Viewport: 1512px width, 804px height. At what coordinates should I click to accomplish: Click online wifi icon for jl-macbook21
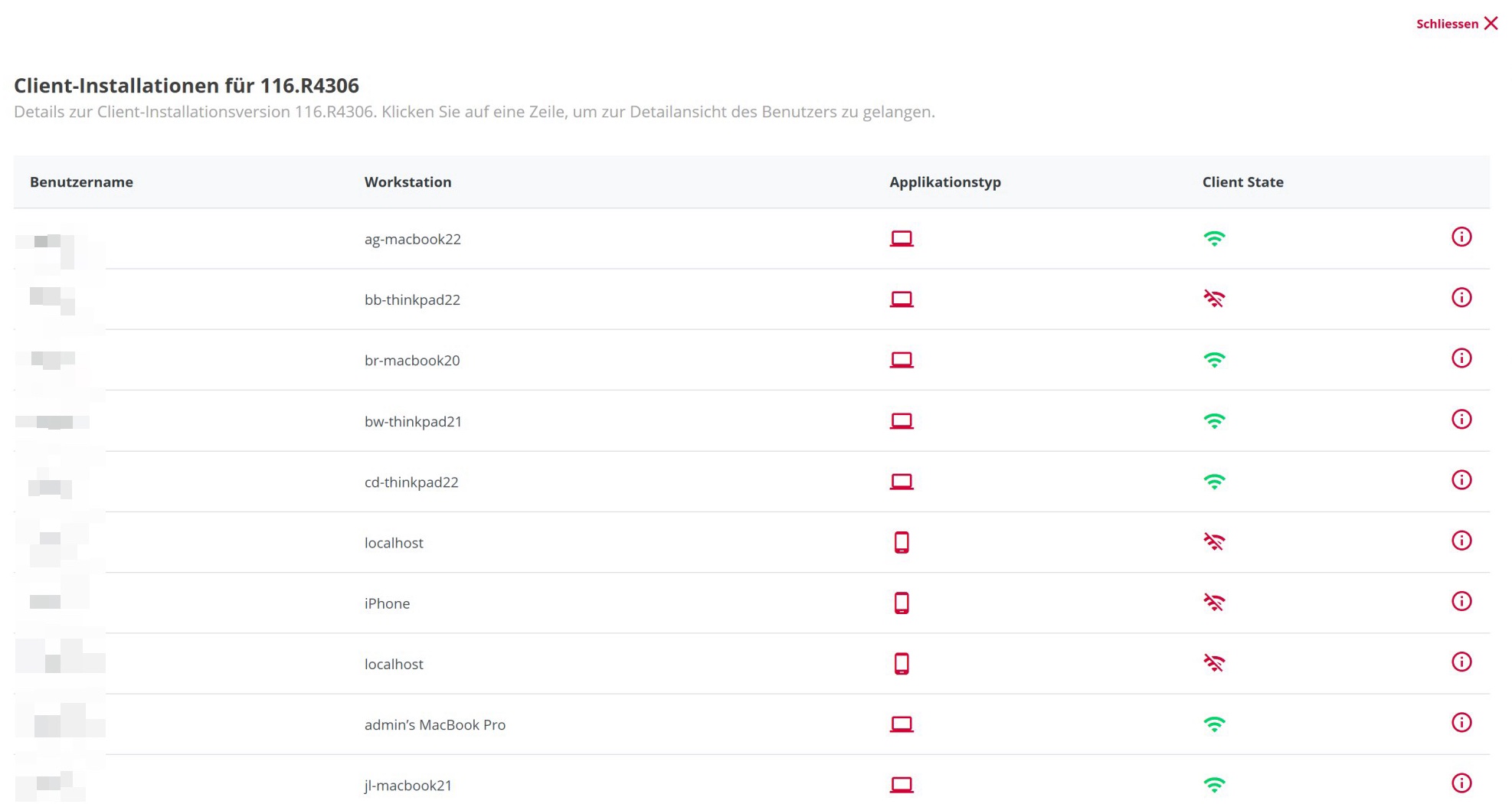coord(1214,785)
